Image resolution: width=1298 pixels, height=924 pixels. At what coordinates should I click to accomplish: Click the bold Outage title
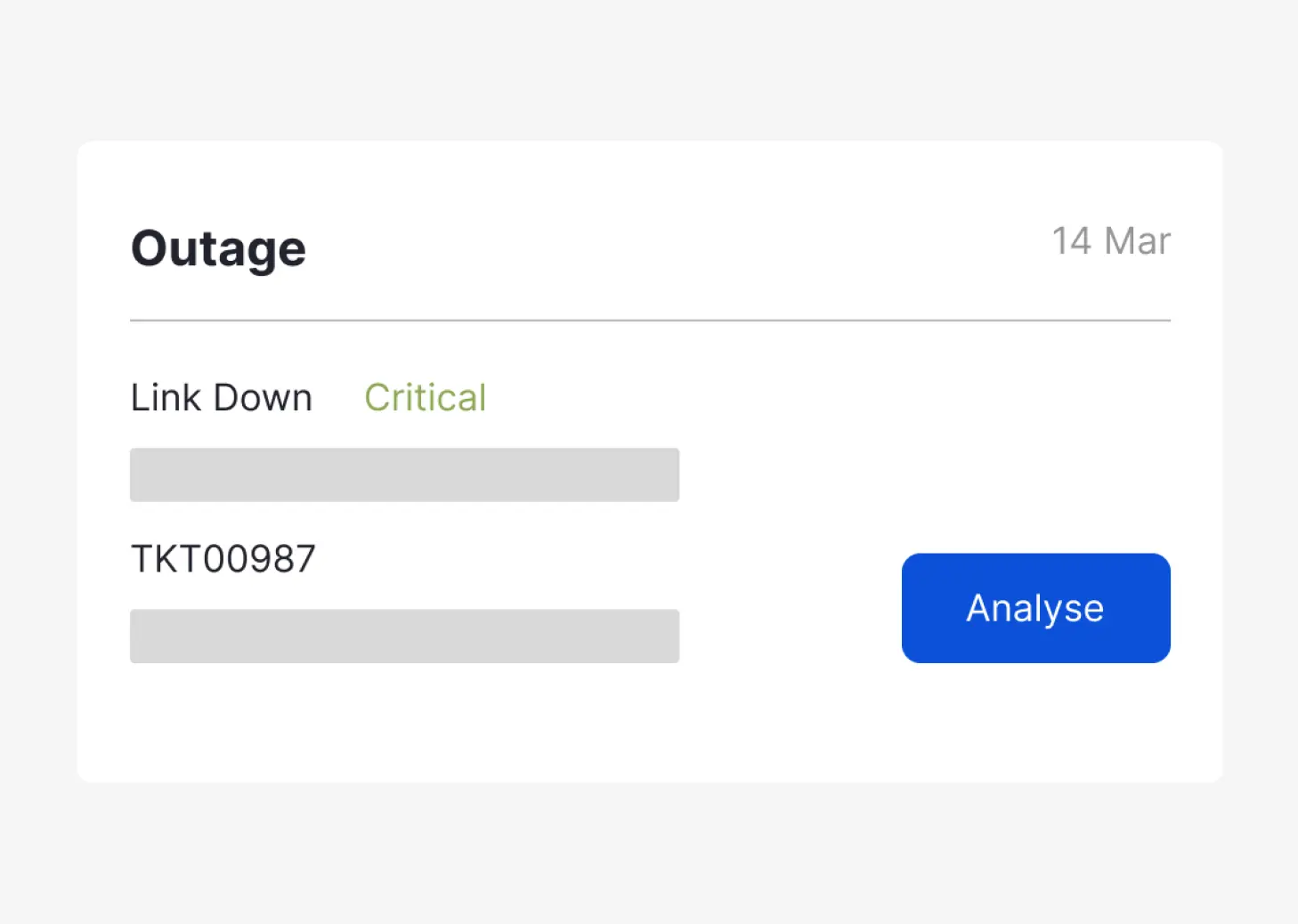click(218, 248)
